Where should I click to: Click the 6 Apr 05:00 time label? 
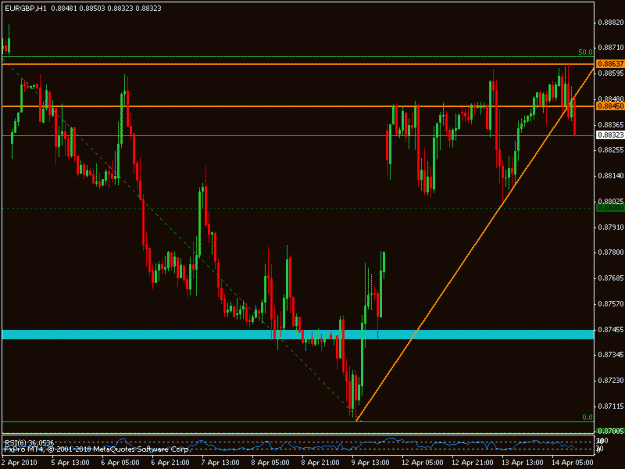click(120, 463)
